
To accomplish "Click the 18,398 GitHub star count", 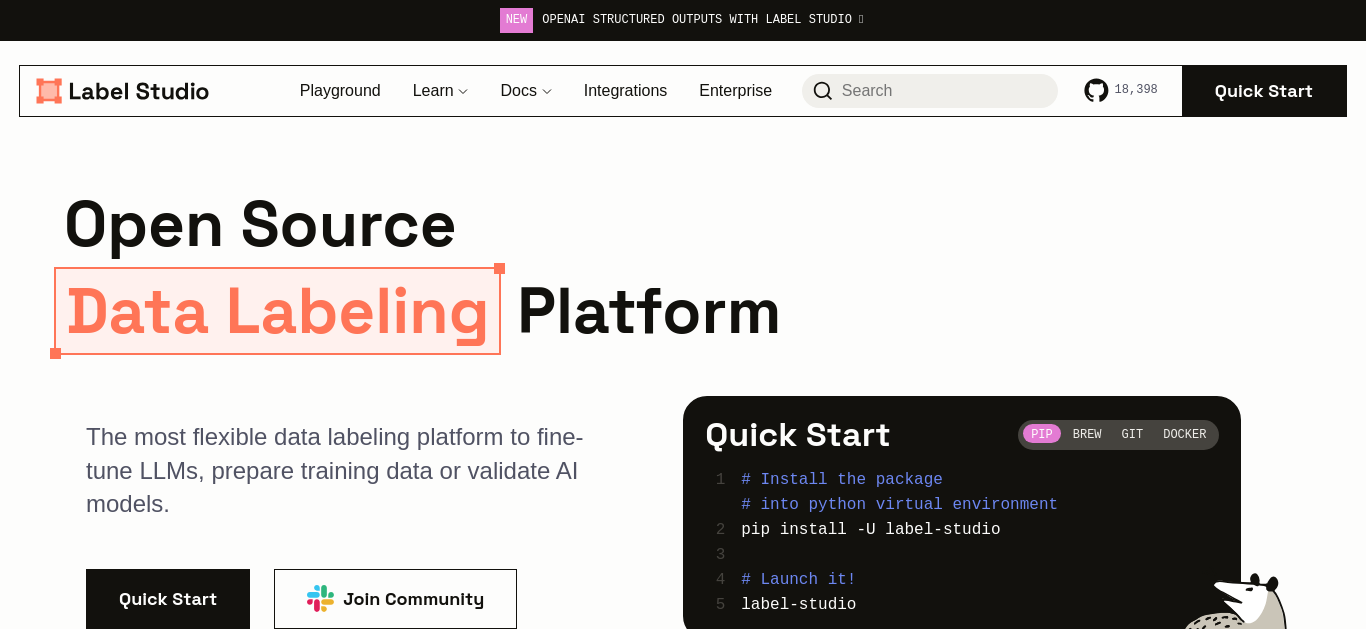I will [1136, 90].
